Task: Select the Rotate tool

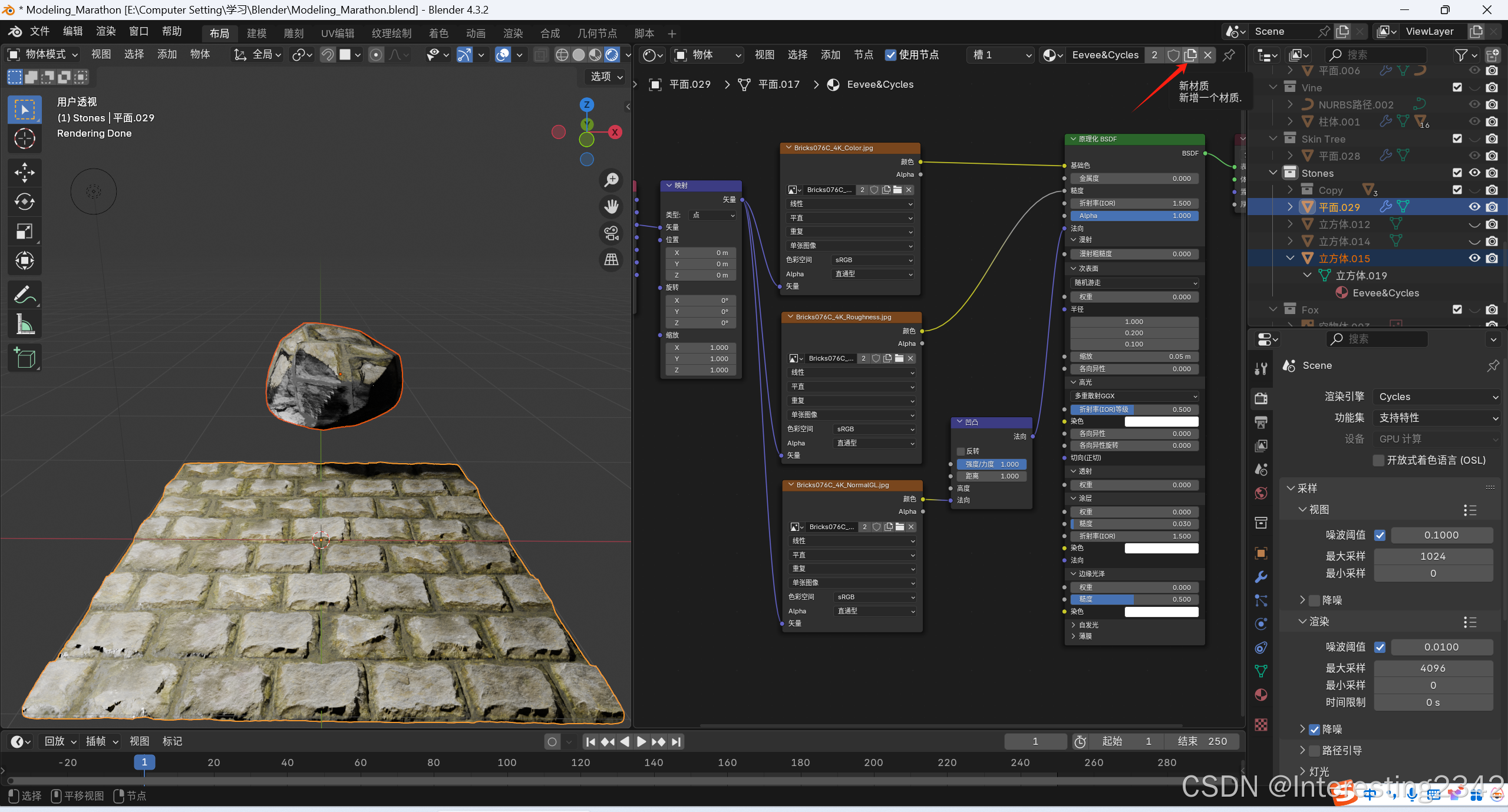Action: tap(24, 202)
